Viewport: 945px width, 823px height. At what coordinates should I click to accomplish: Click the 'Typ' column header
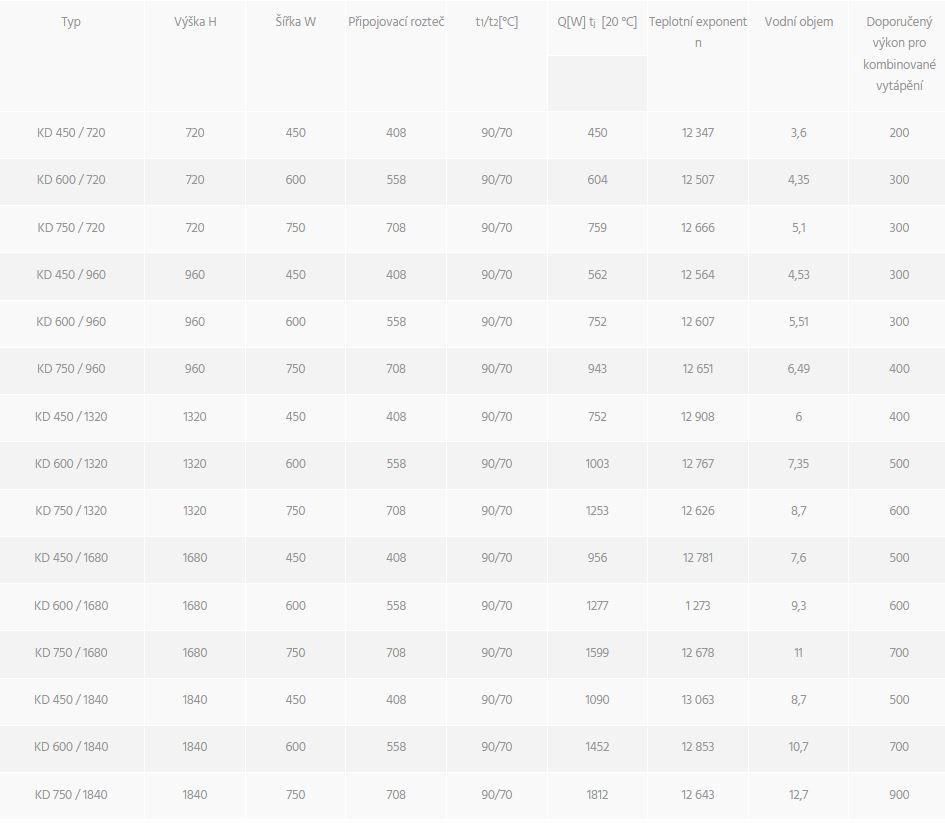[71, 22]
